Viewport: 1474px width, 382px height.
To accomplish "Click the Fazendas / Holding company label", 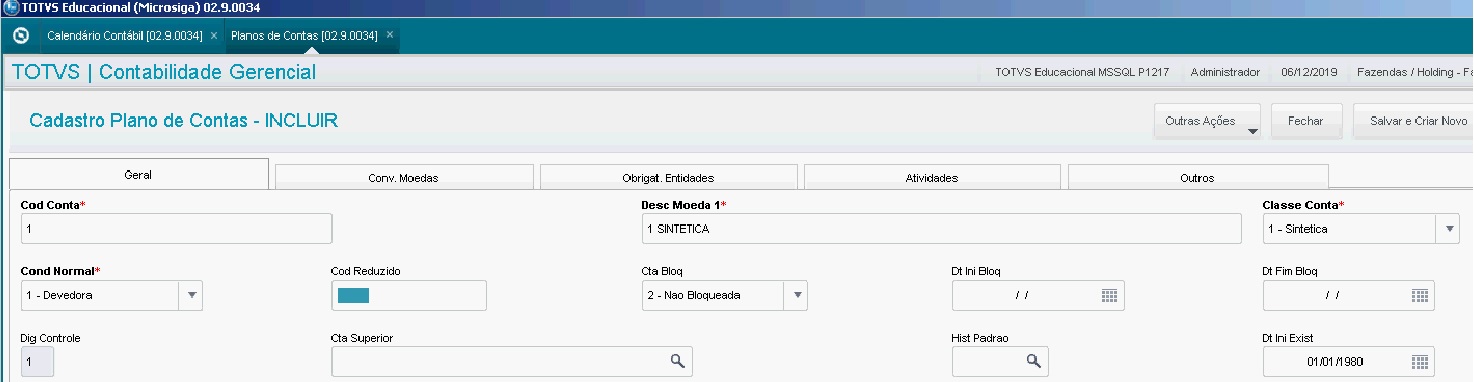I will (1414, 73).
